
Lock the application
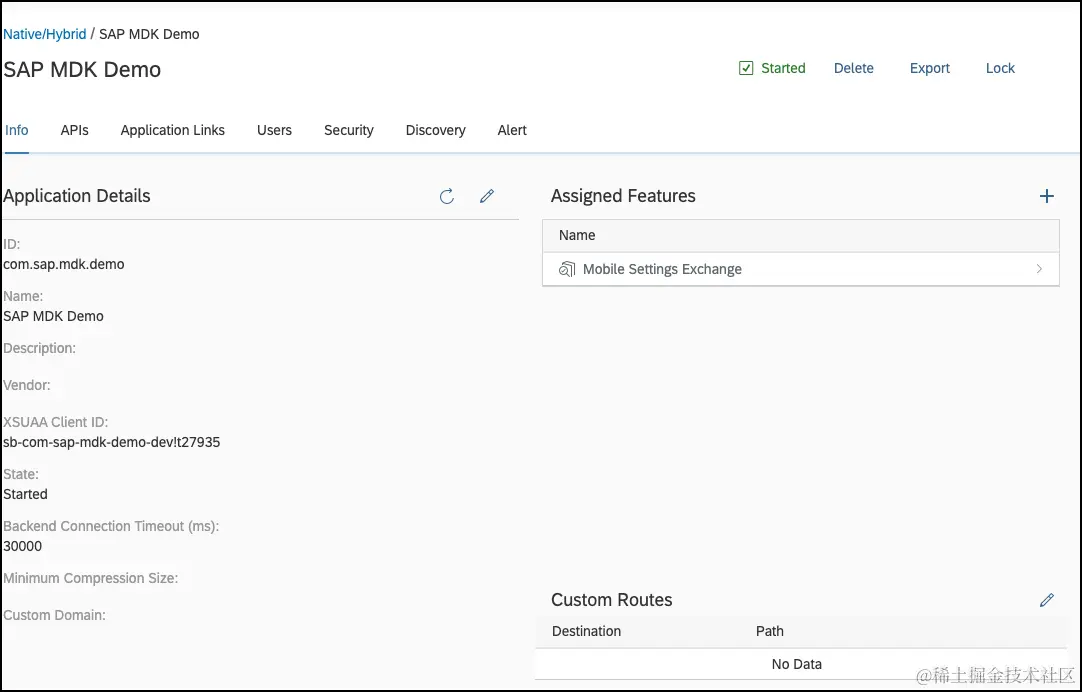(1000, 68)
